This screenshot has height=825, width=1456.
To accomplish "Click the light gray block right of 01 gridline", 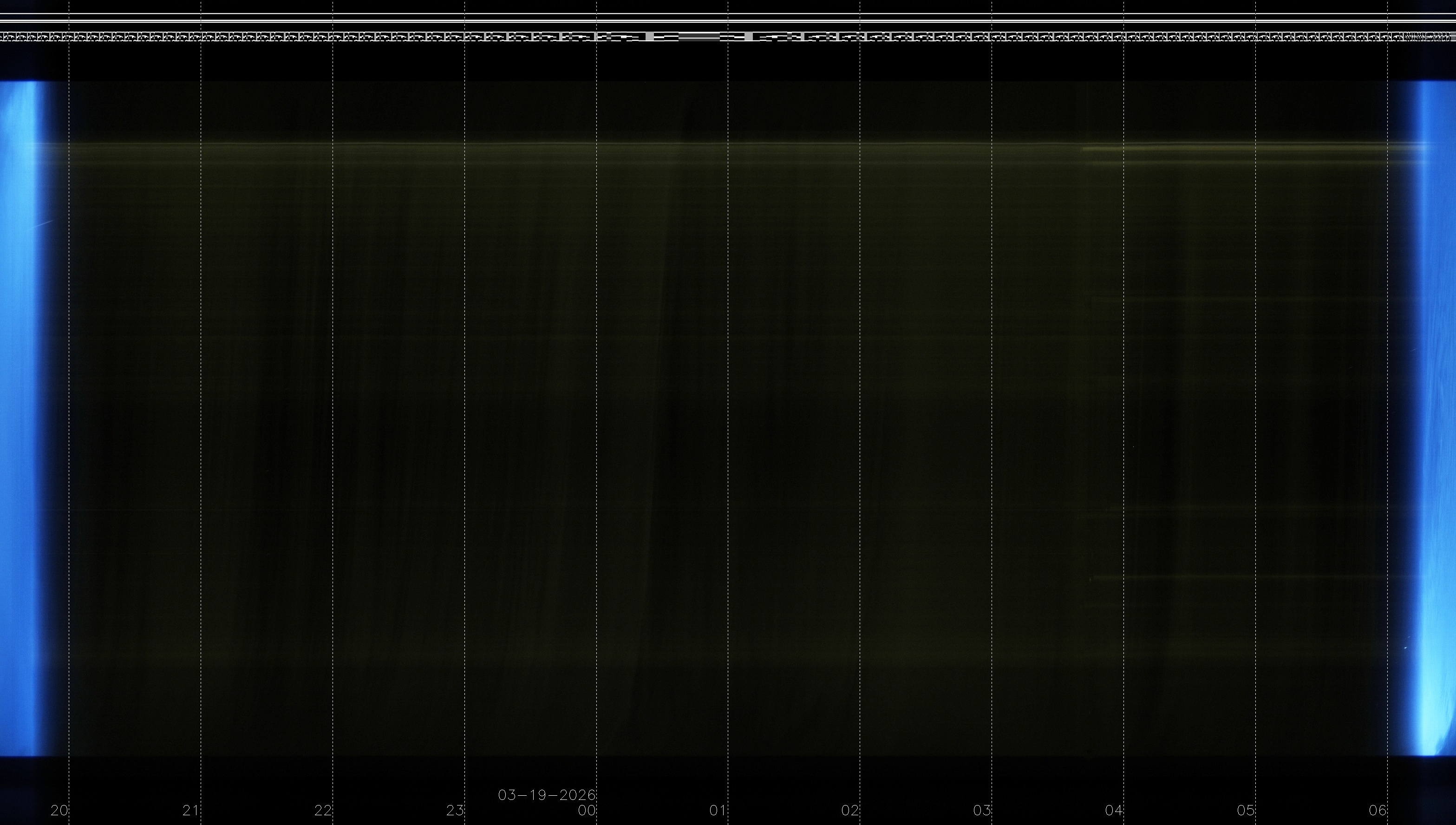I will (x=749, y=37).
